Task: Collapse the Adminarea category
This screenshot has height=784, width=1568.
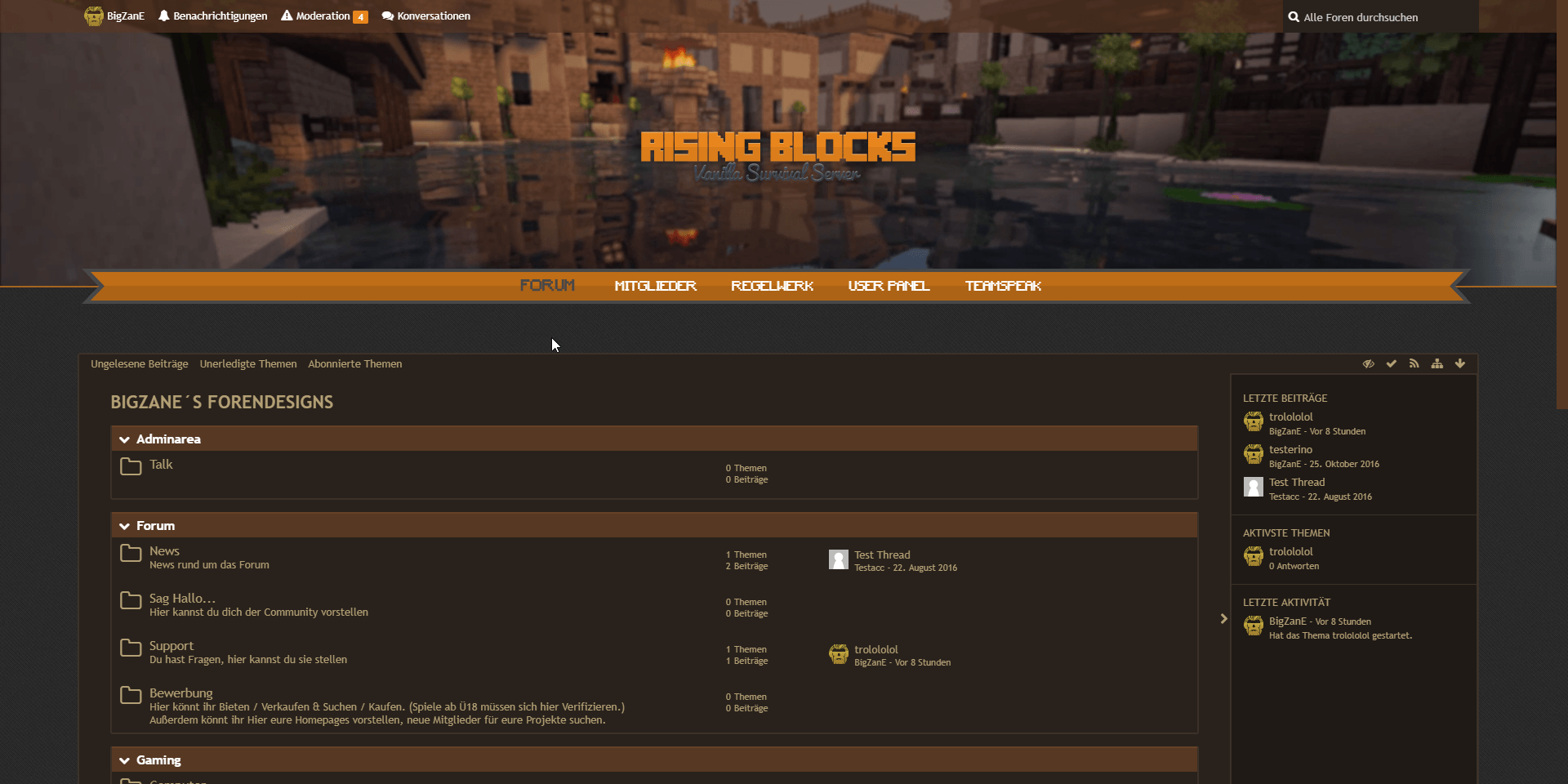Action: pos(124,439)
